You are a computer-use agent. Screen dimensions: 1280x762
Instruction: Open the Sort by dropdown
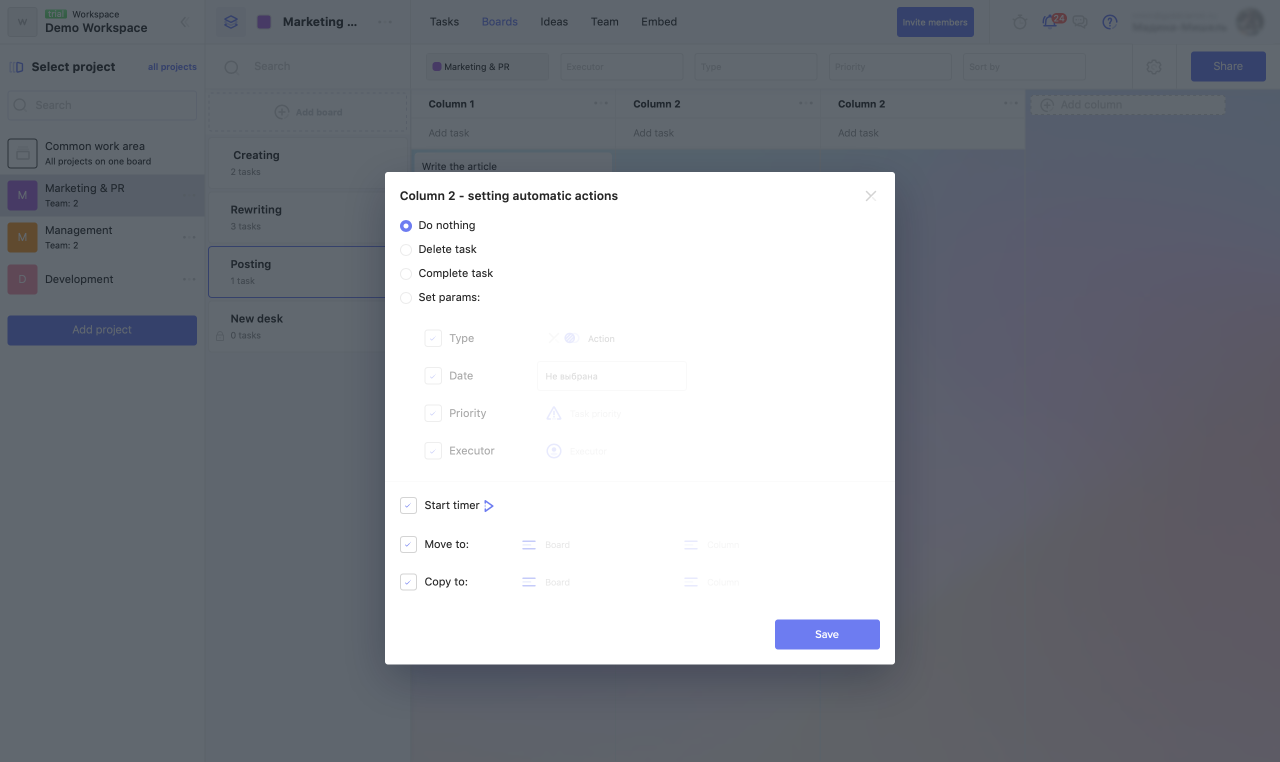[x=1024, y=67]
